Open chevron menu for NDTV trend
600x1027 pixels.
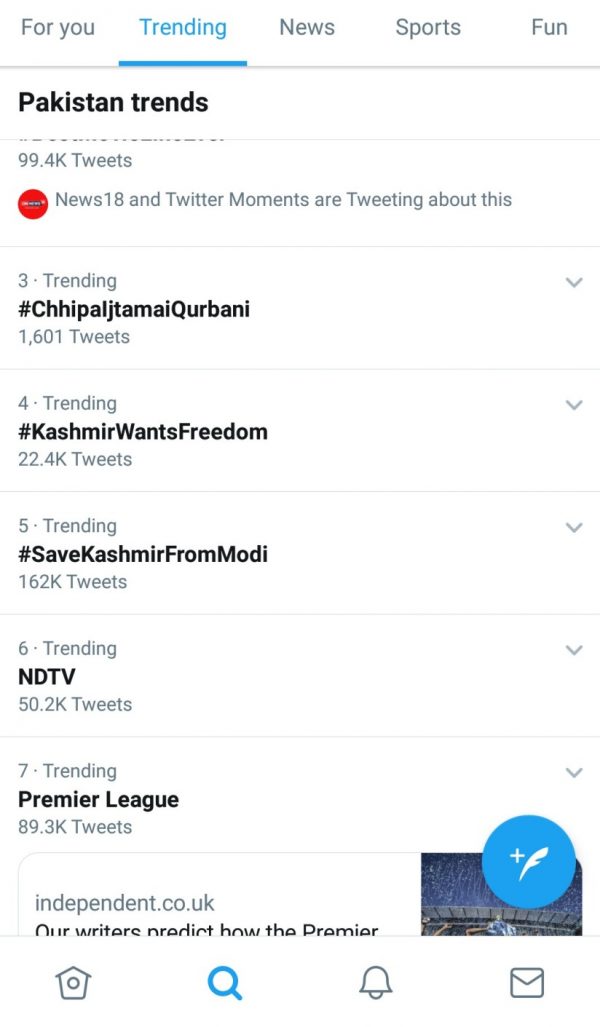point(574,650)
